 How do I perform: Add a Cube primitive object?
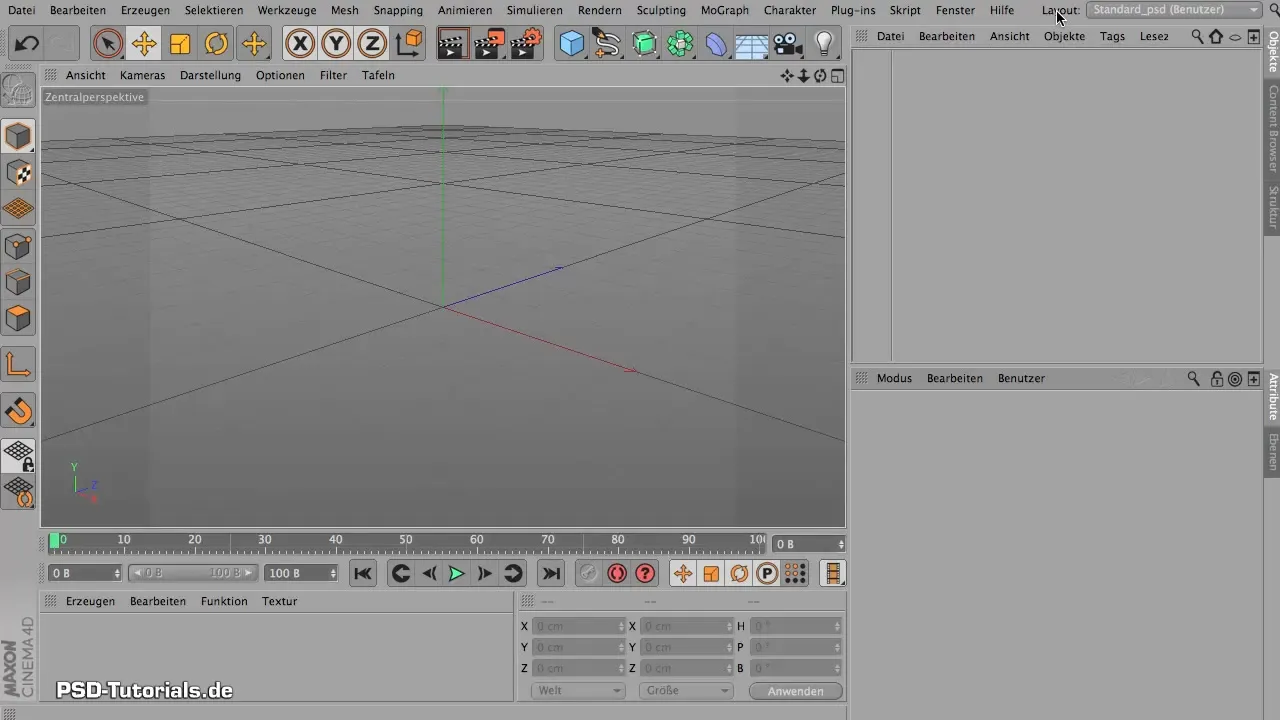click(x=572, y=44)
